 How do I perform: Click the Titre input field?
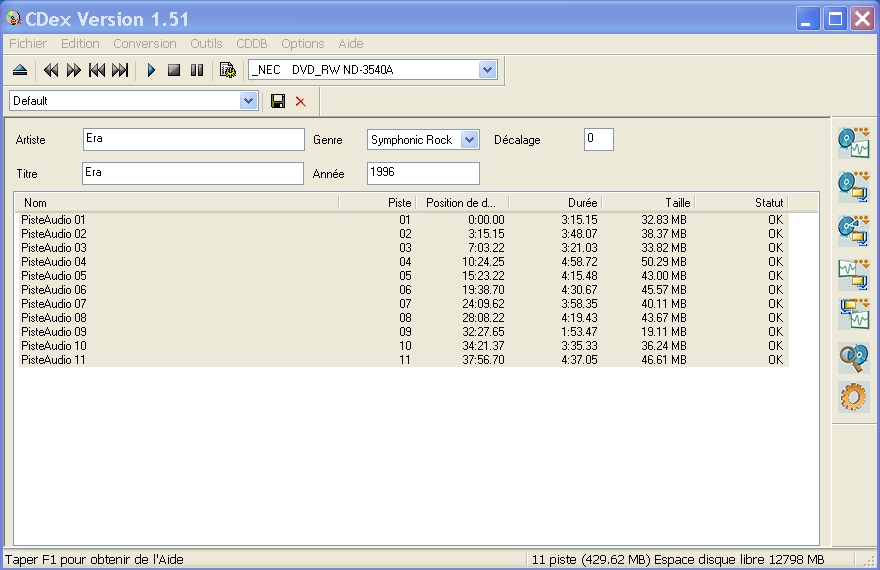(193, 173)
